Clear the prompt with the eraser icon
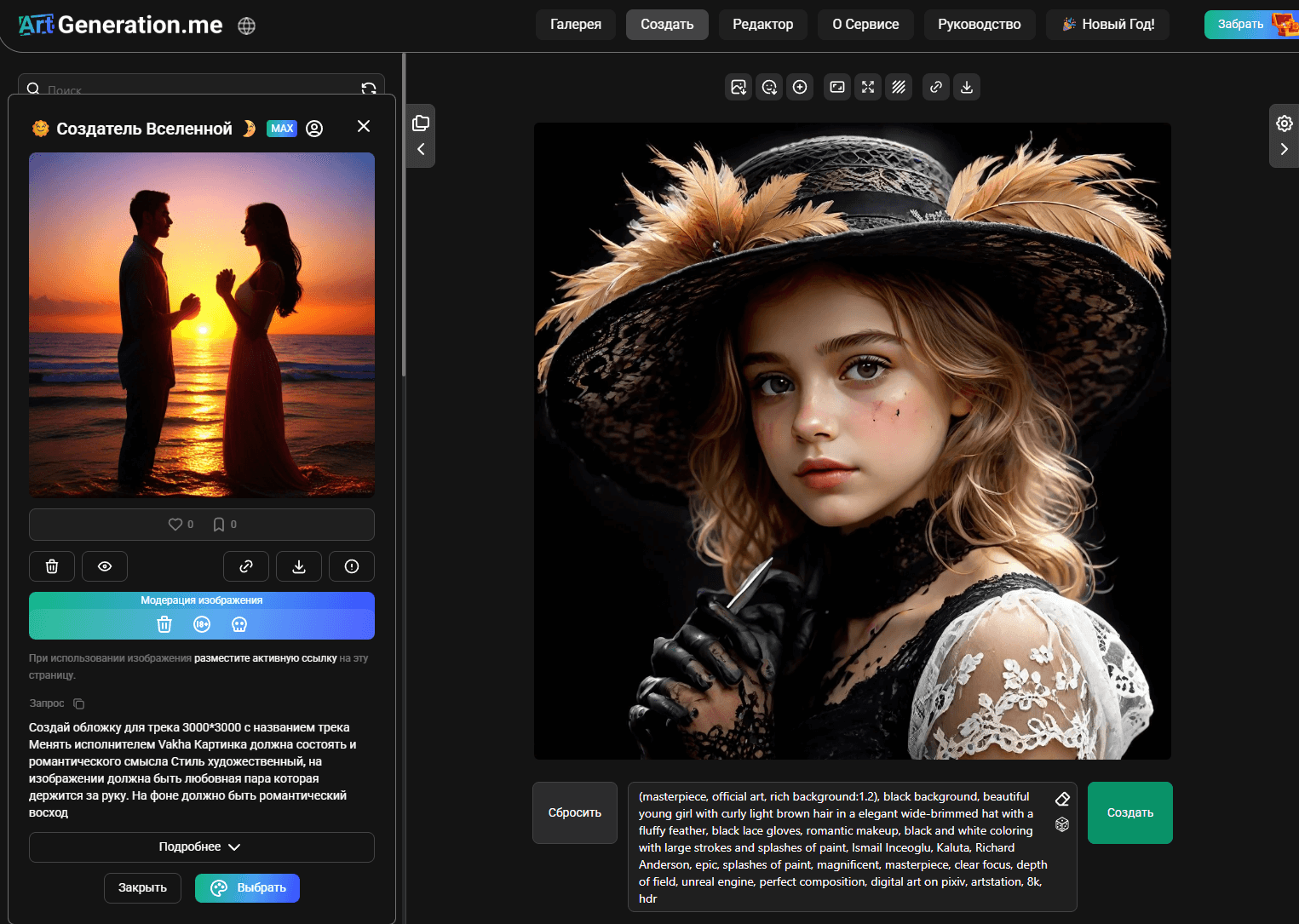Screen dimensions: 1299x924 click(1062, 799)
